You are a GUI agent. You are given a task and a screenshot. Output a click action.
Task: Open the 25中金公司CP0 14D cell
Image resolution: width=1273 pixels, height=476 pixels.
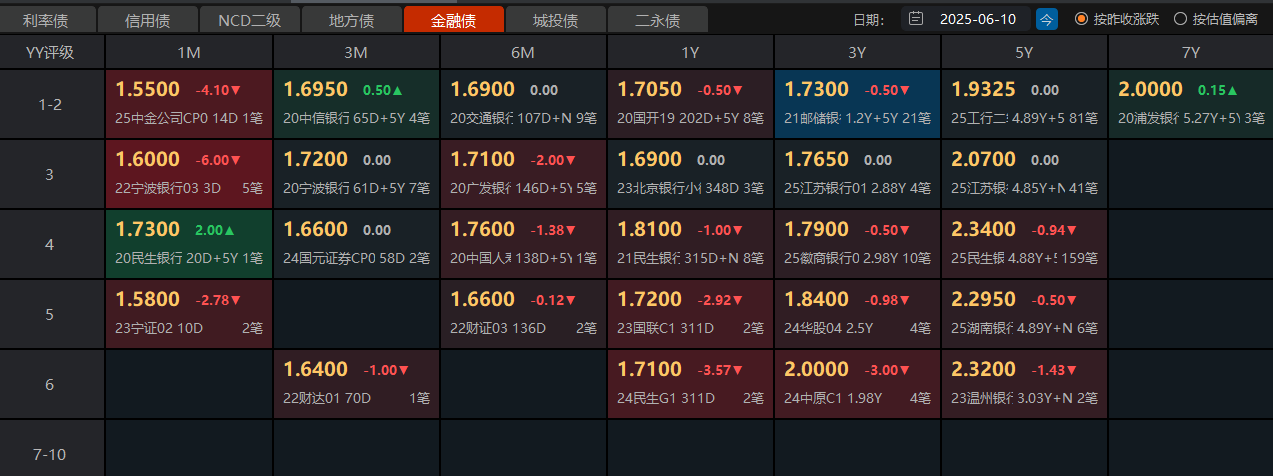coord(189,104)
